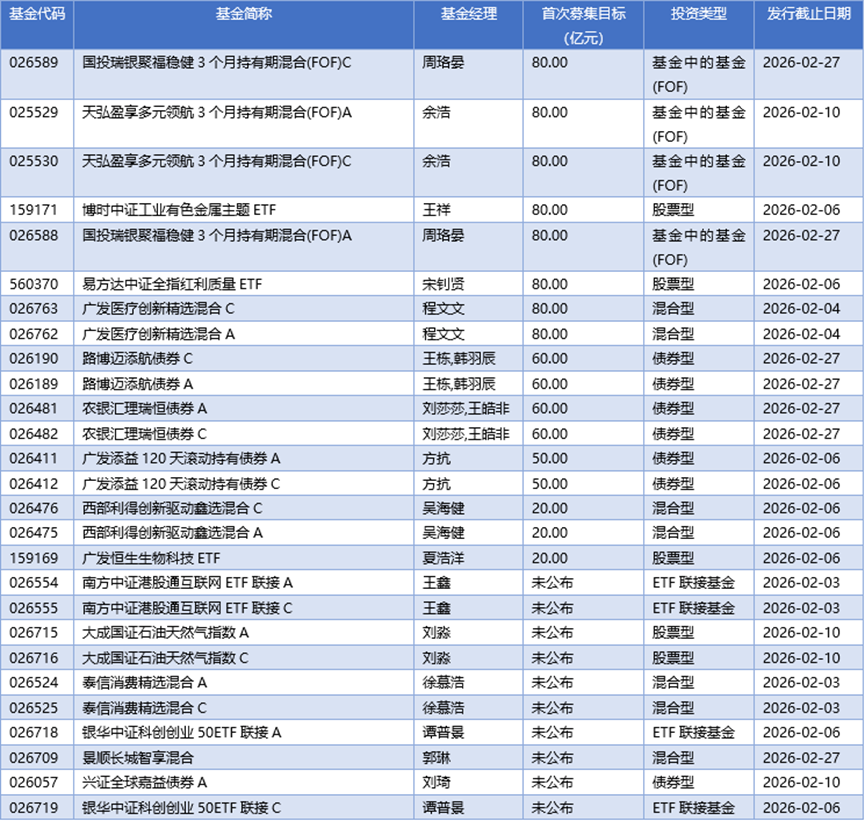The image size is (865, 821).
Task: Select fund code 026589
Action: tap(36, 61)
